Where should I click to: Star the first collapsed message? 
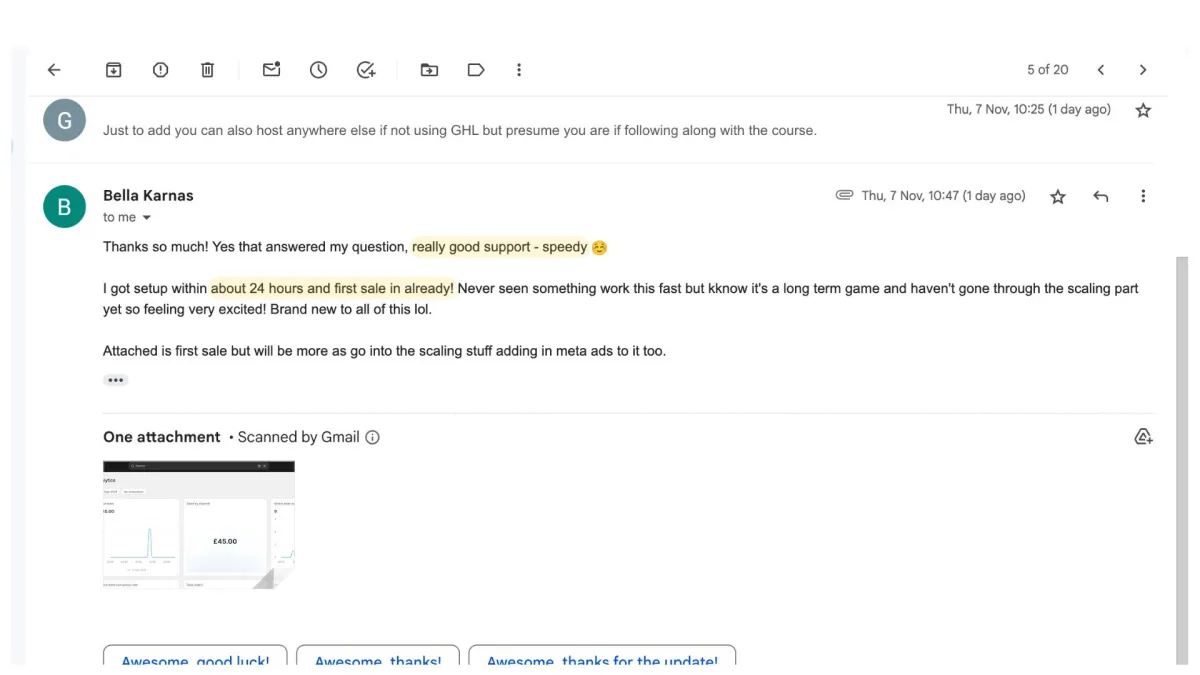pos(1143,111)
